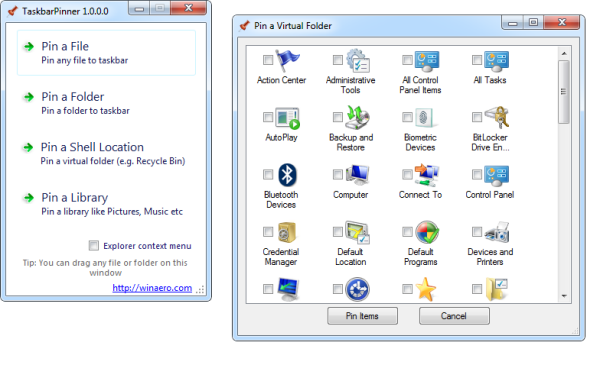Click the green arrow beside Pin a Folder
The image size is (600, 365).
29,97
